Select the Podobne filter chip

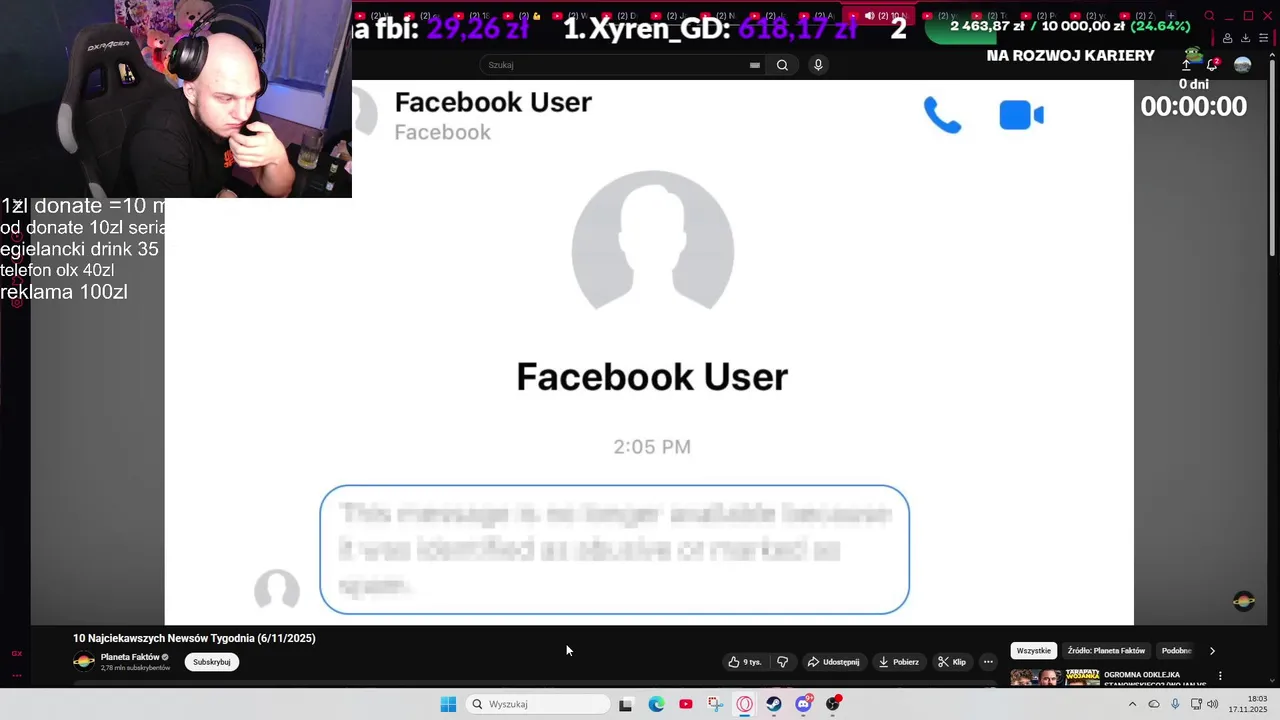[x=1176, y=651]
